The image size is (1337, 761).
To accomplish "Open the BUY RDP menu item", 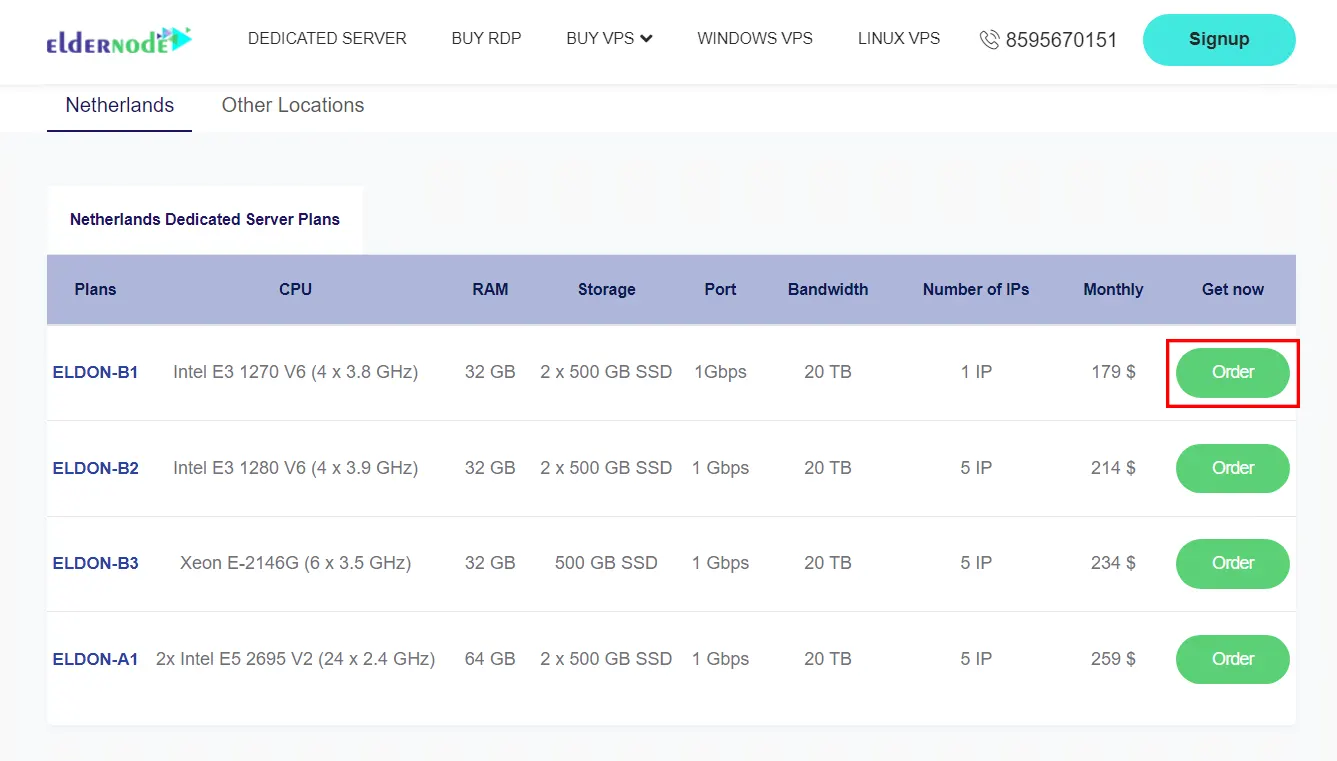I will point(486,39).
